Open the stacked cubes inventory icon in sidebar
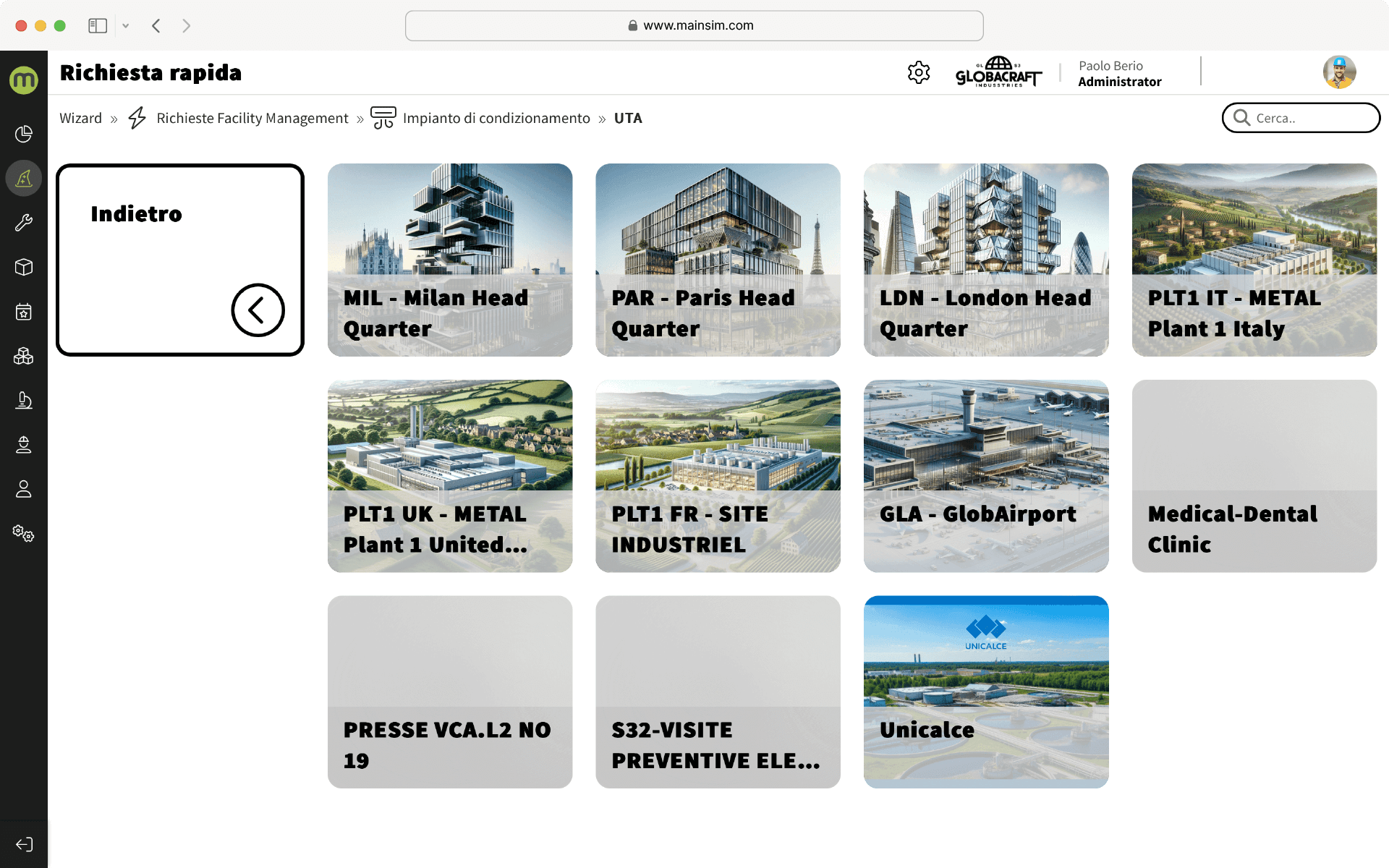Screen dimensions: 1389x868 click(x=24, y=356)
